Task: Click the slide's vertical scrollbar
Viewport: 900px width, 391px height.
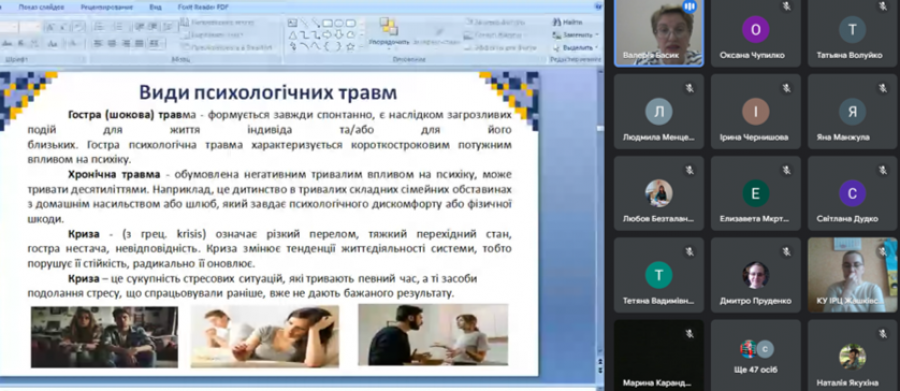Action: point(600,218)
